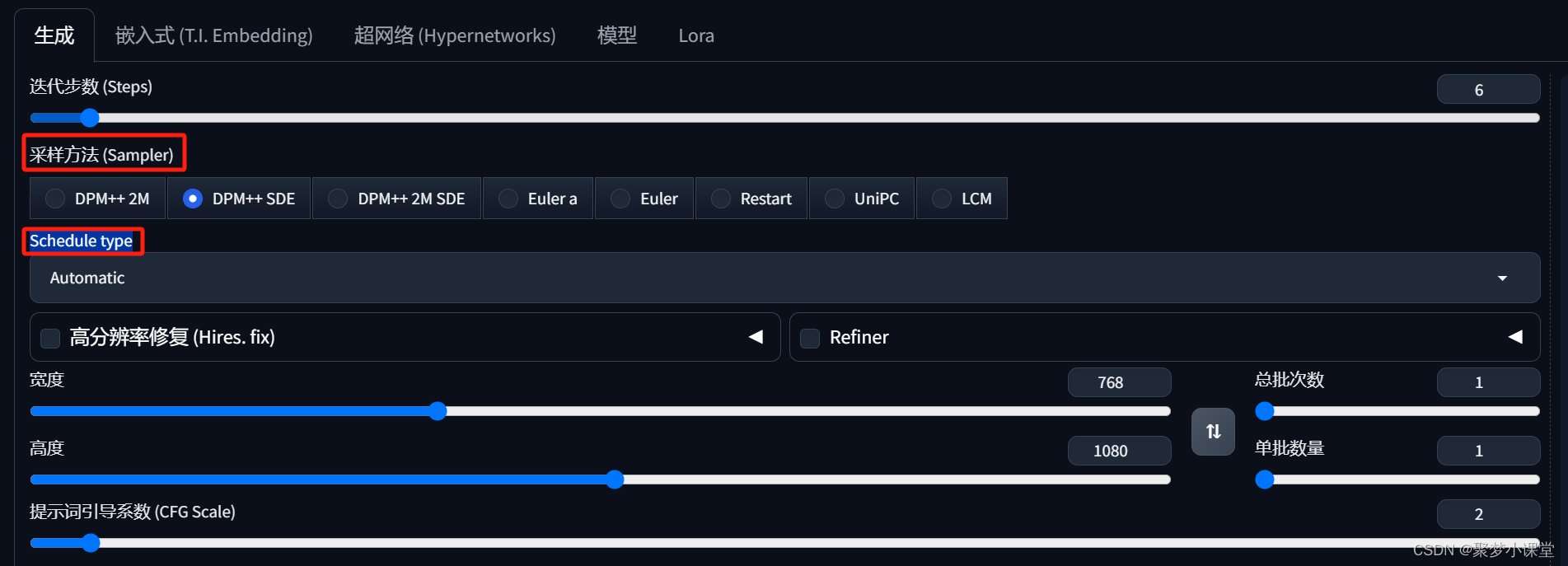Image resolution: width=1568 pixels, height=566 pixels.
Task: Select the LCM sampler
Action: click(962, 199)
